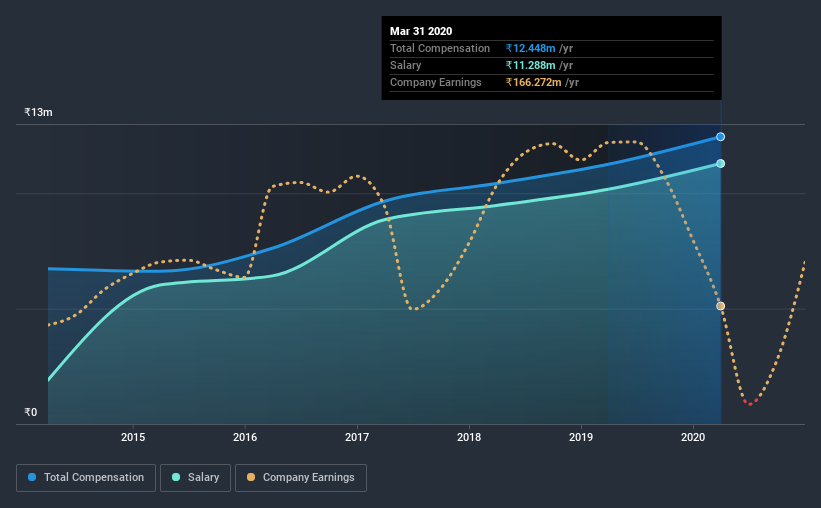Click the red negative earnings dip point
The image size is (821, 508).
coord(750,403)
